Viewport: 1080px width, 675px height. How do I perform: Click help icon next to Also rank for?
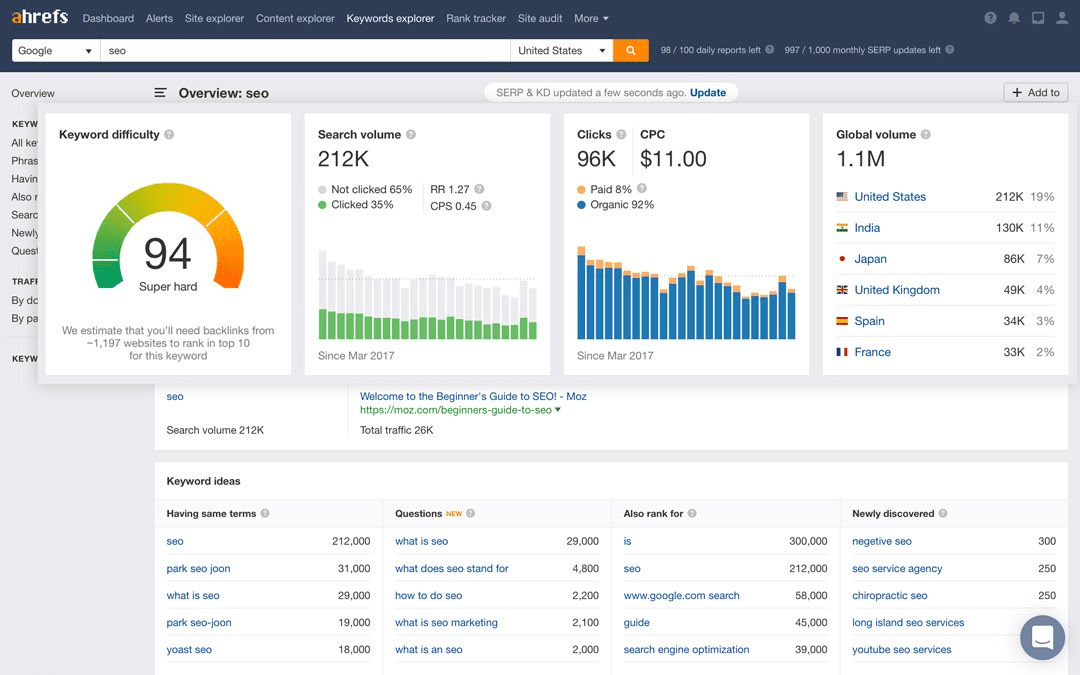coord(692,513)
